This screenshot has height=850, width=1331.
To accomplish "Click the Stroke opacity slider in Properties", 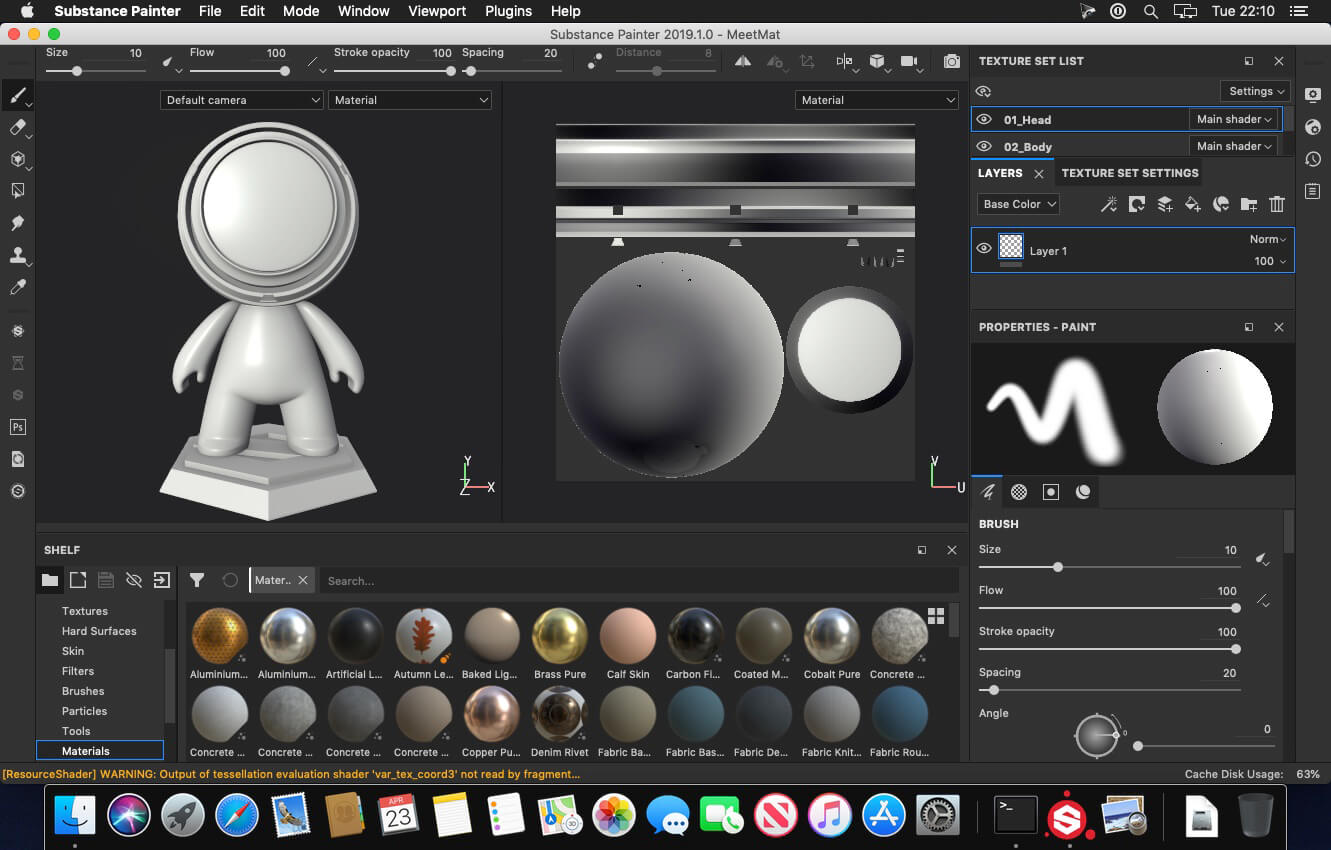I will pyautogui.click(x=1108, y=650).
